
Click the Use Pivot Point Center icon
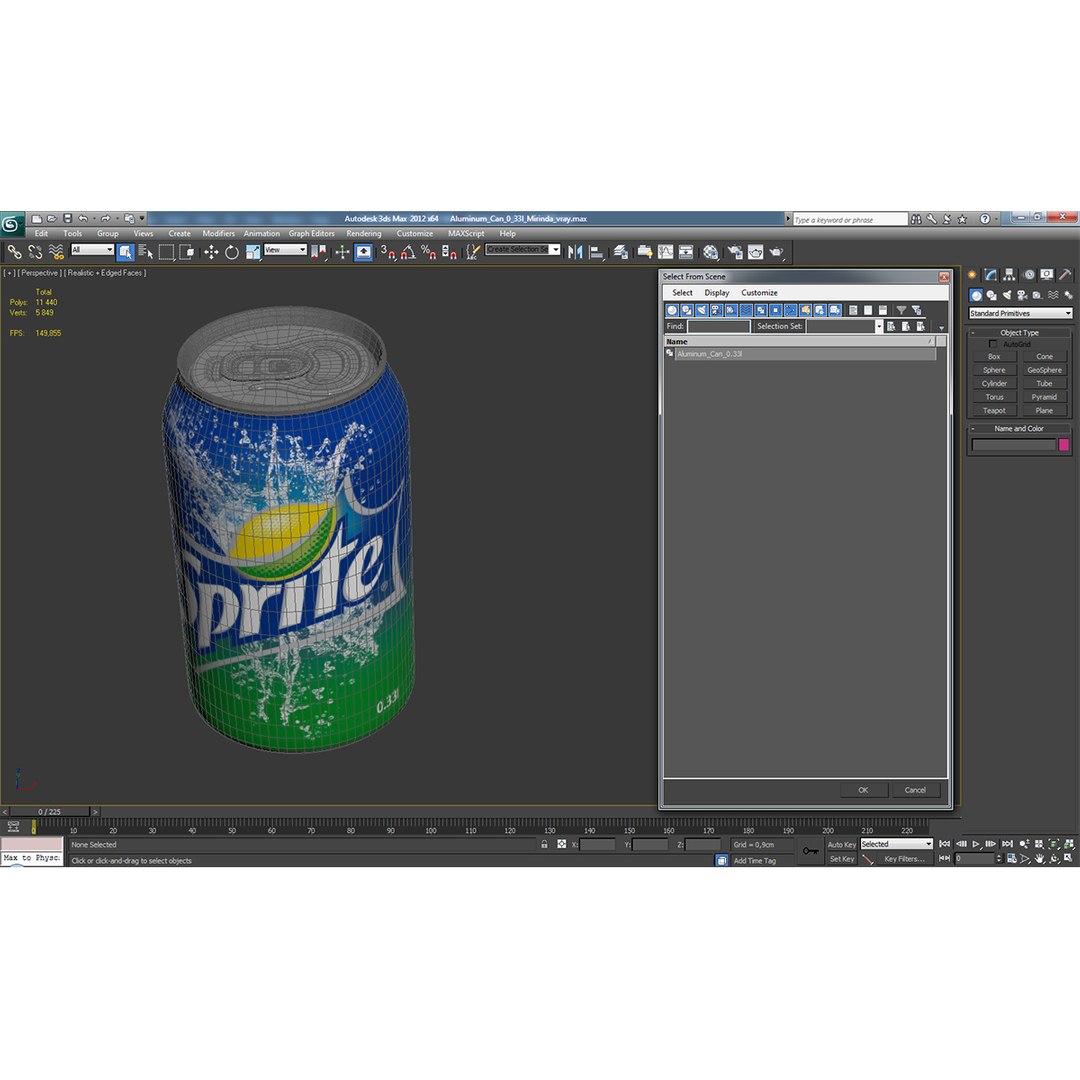tap(318, 252)
